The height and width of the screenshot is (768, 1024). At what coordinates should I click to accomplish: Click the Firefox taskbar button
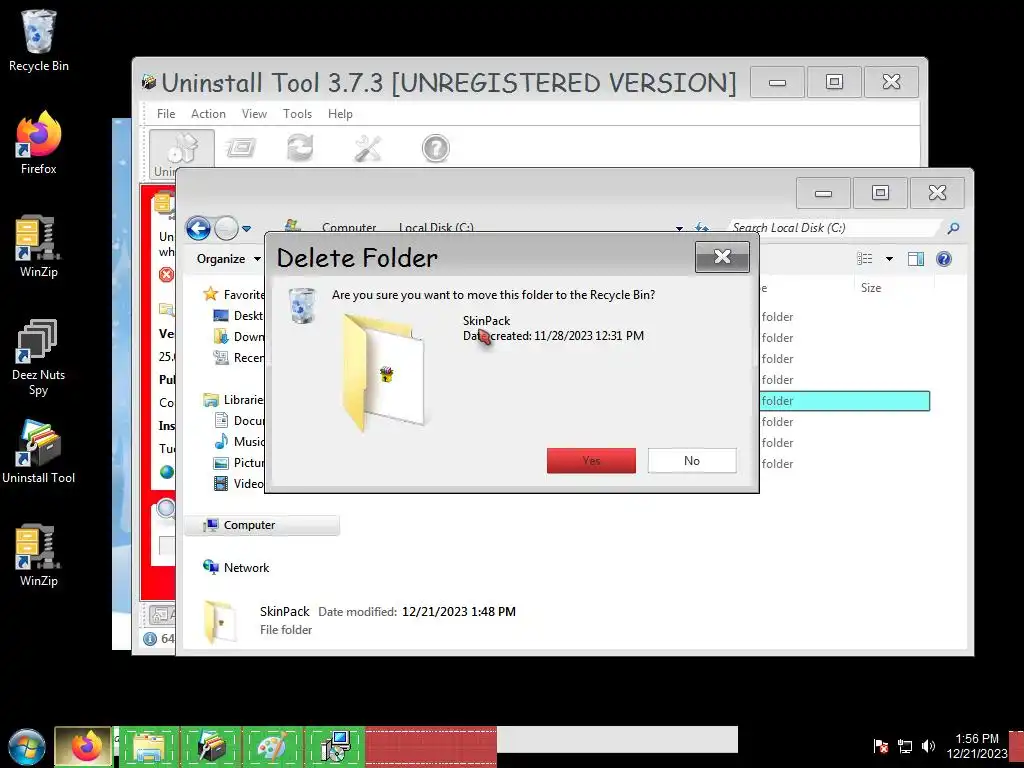[x=84, y=746]
